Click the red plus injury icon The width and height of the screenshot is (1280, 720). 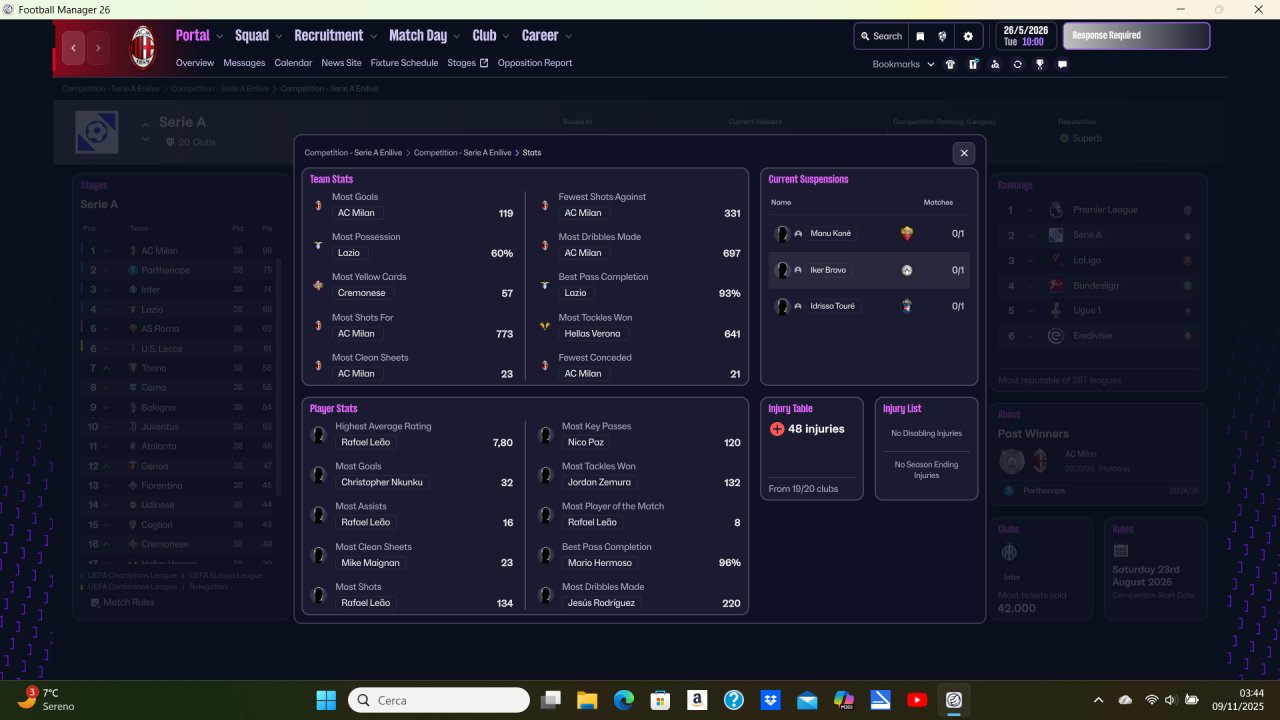pyautogui.click(x=777, y=429)
